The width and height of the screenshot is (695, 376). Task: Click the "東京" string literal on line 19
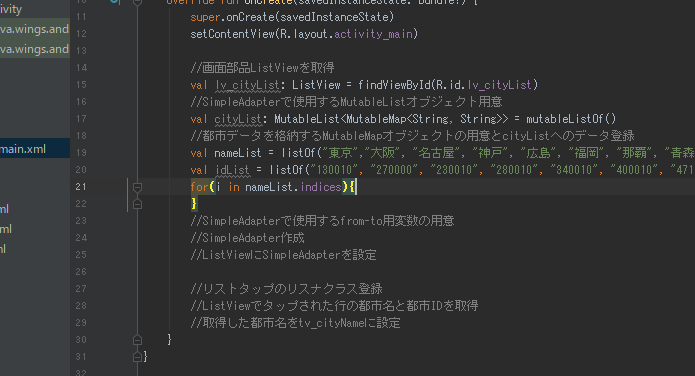coord(340,153)
